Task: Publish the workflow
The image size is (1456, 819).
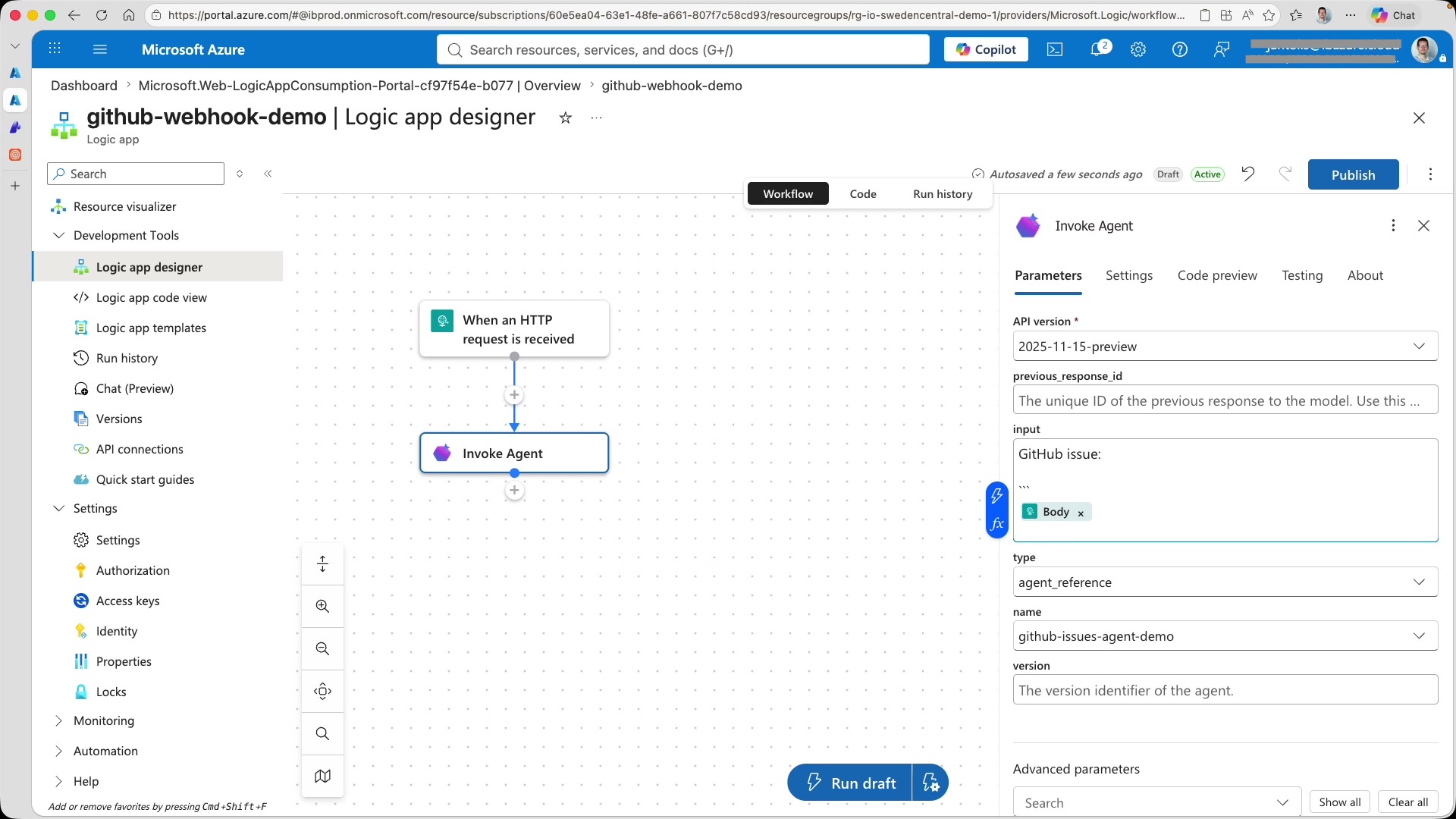Action: click(x=1353, y=174)
